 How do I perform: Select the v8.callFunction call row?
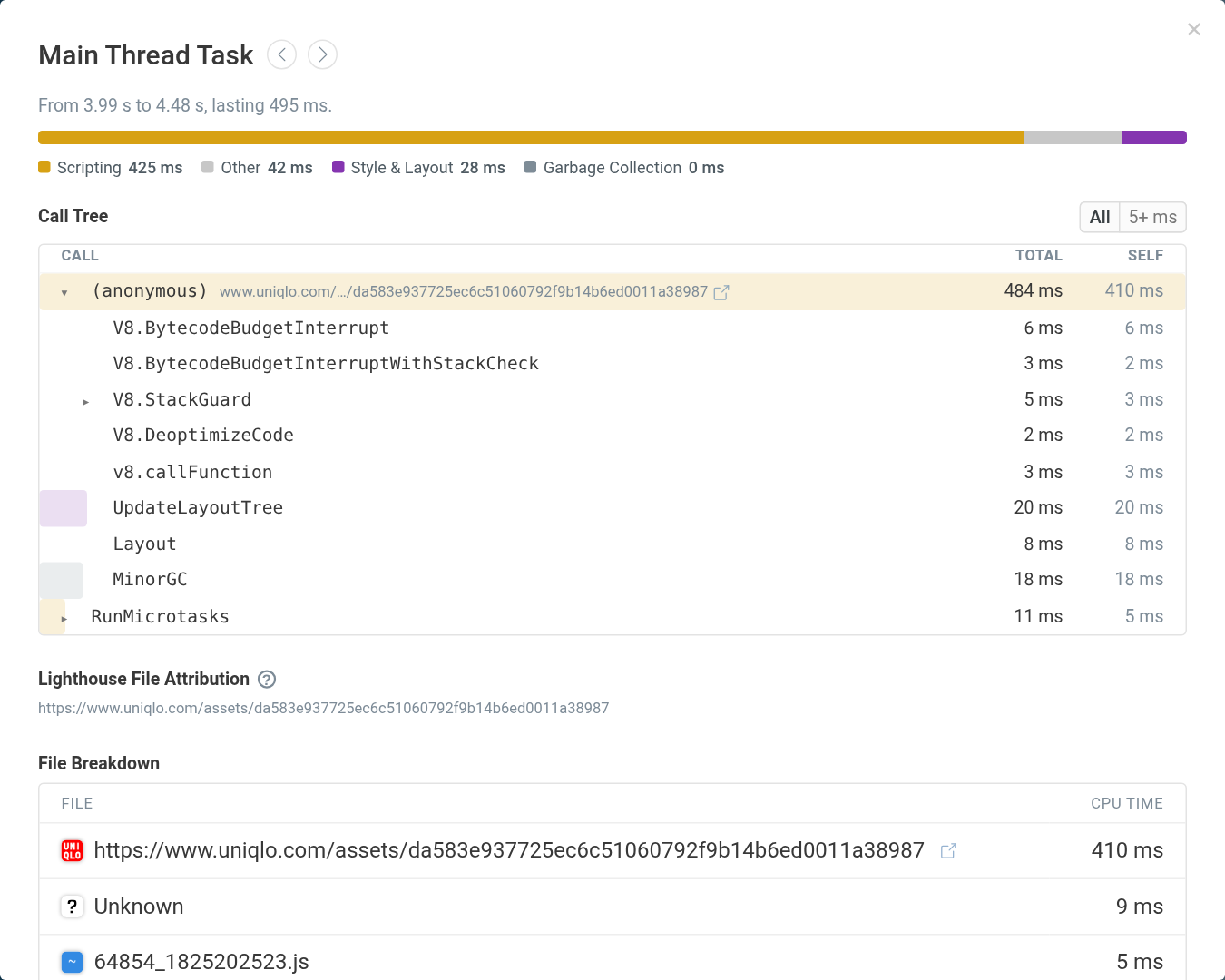pos(612,472)
